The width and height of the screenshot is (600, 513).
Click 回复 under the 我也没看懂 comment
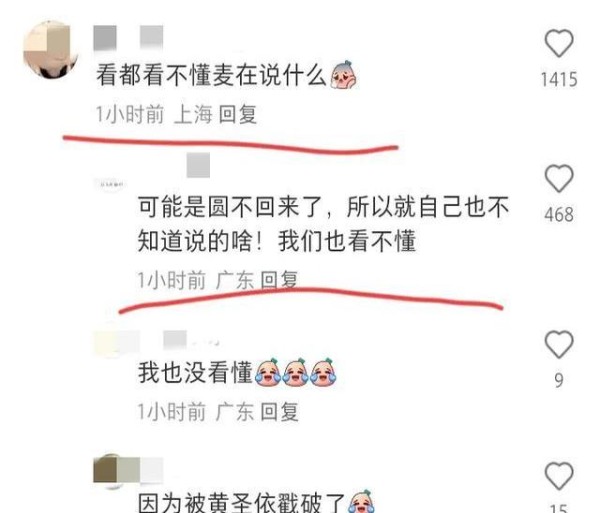pyautogui.click(x=279, y=412)
